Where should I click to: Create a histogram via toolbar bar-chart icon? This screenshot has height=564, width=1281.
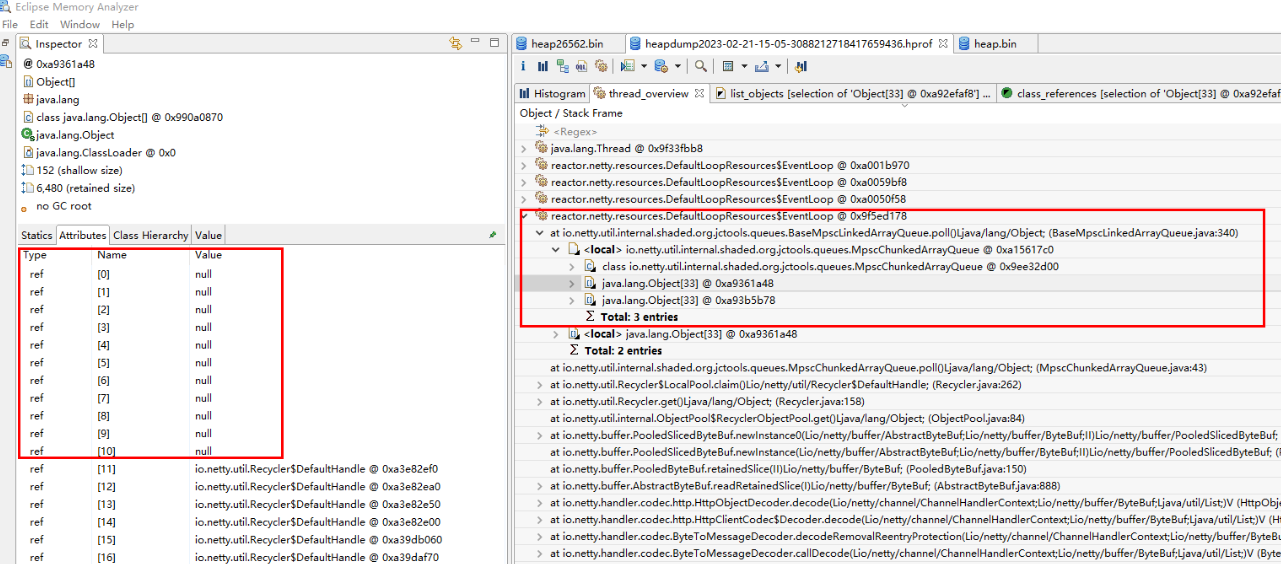(x=543, y=66)
